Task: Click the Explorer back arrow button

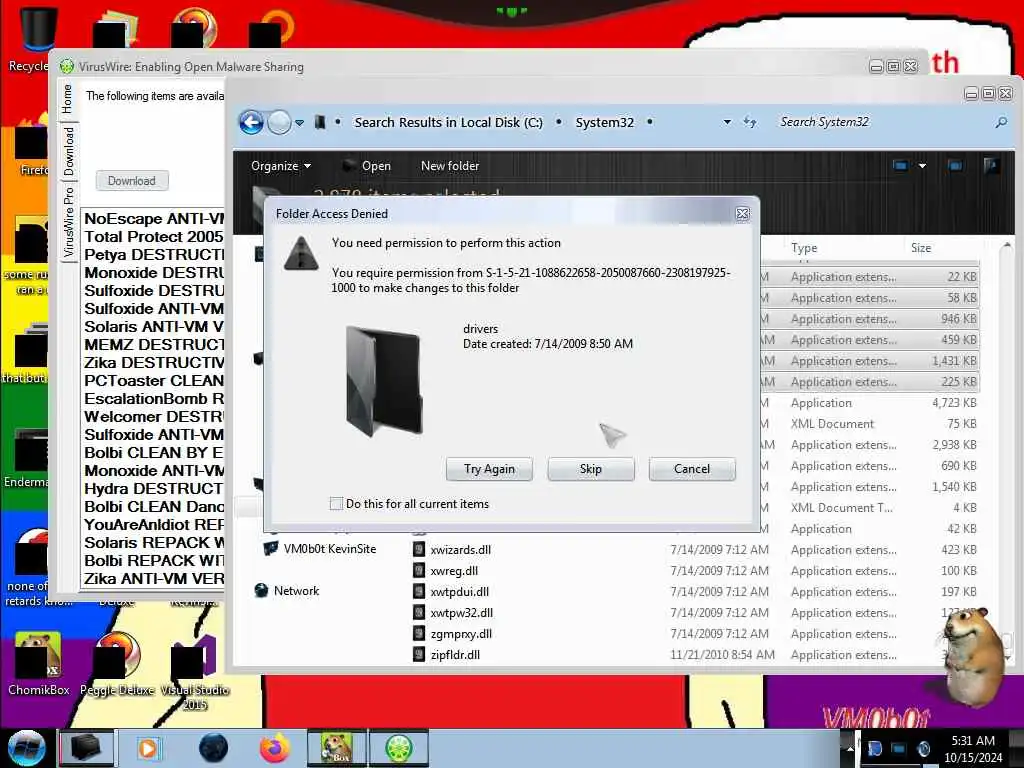Action: tap(251, 122)
